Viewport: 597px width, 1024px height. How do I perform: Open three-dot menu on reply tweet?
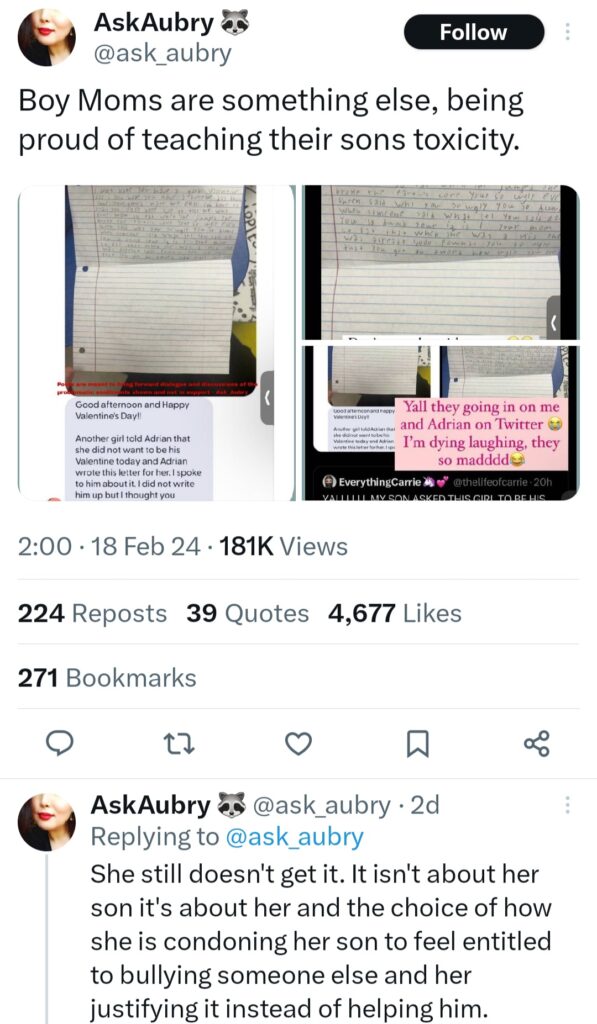pos(567,805)
